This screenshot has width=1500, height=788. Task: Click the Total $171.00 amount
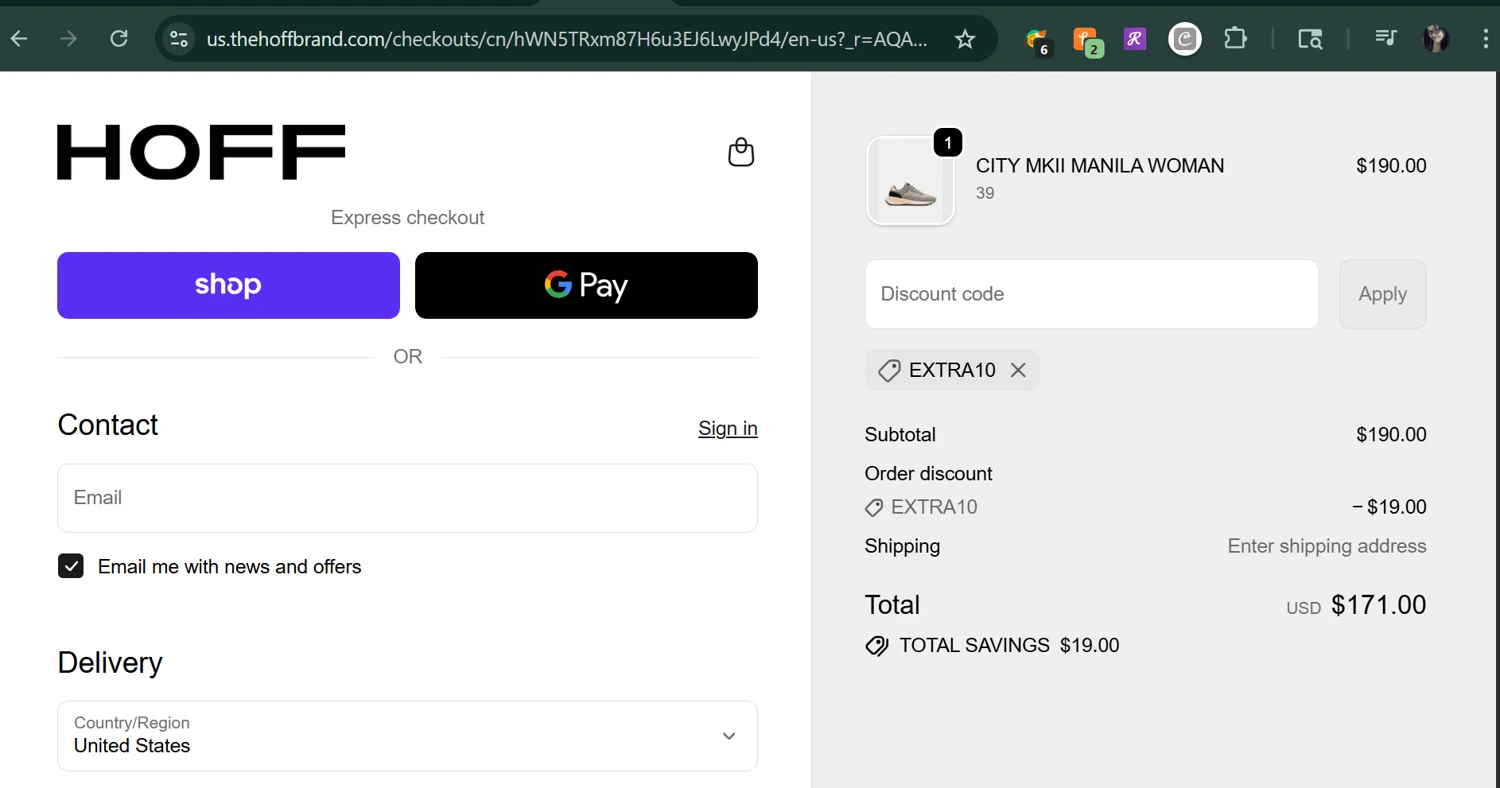(1379, 605)
